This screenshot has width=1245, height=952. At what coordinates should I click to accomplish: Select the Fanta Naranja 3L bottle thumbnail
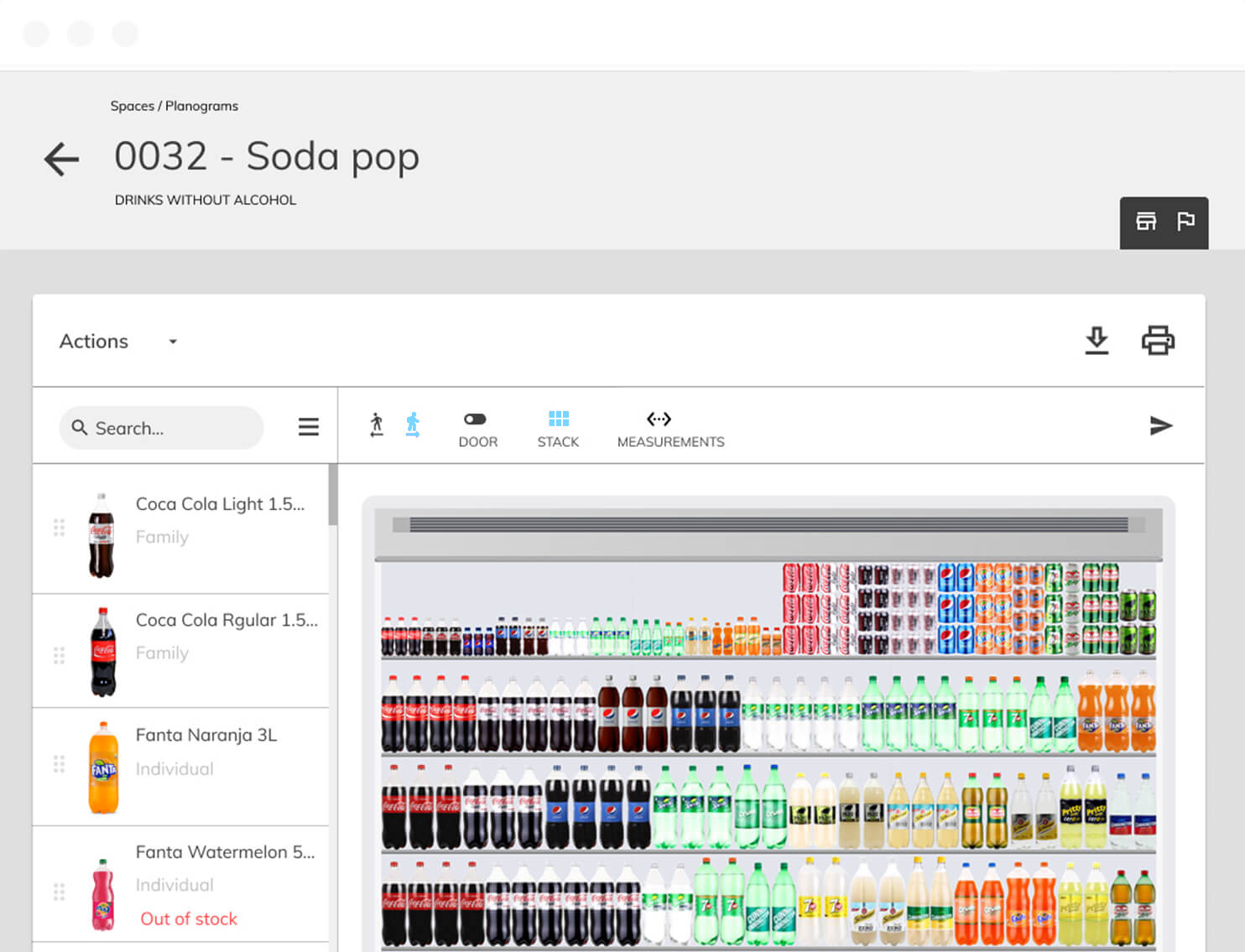coord(103,767)
